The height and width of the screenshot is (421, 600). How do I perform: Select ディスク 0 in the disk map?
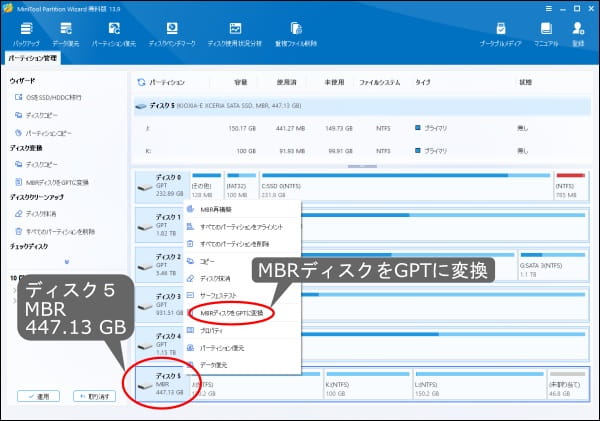(162, 186)
